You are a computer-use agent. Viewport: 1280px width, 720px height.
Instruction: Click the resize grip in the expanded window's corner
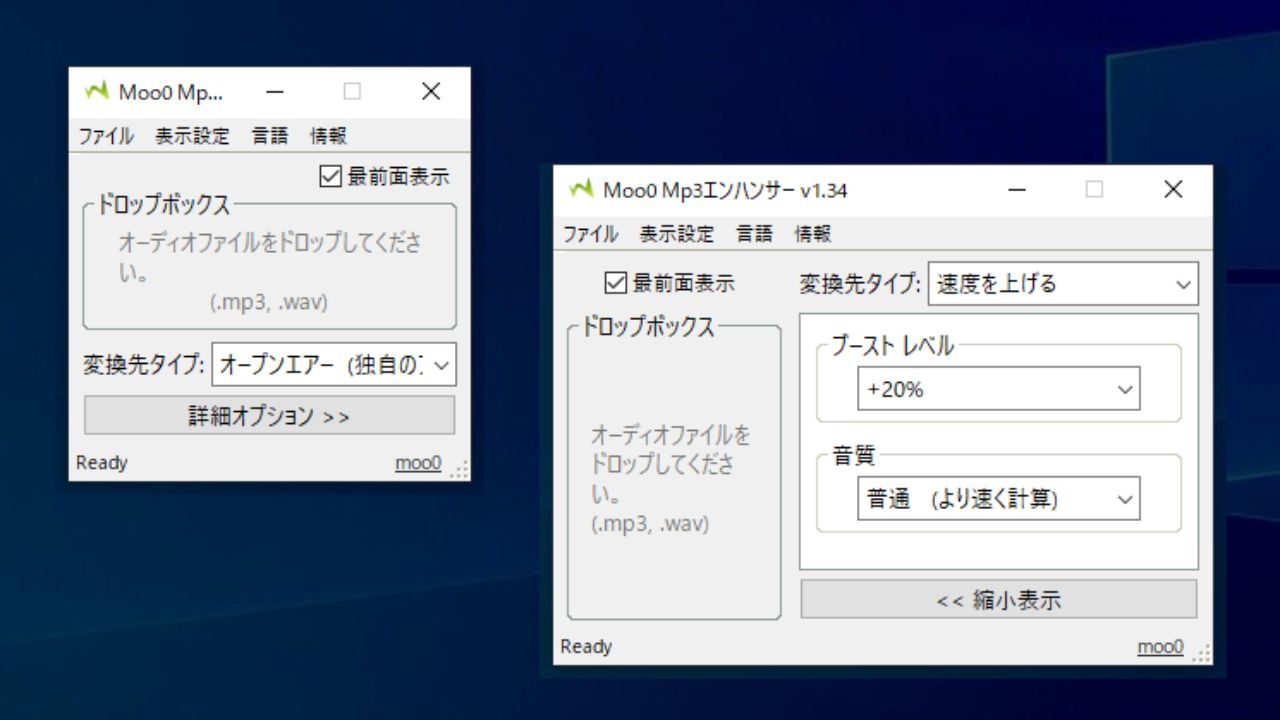(x=1201, y=654)
